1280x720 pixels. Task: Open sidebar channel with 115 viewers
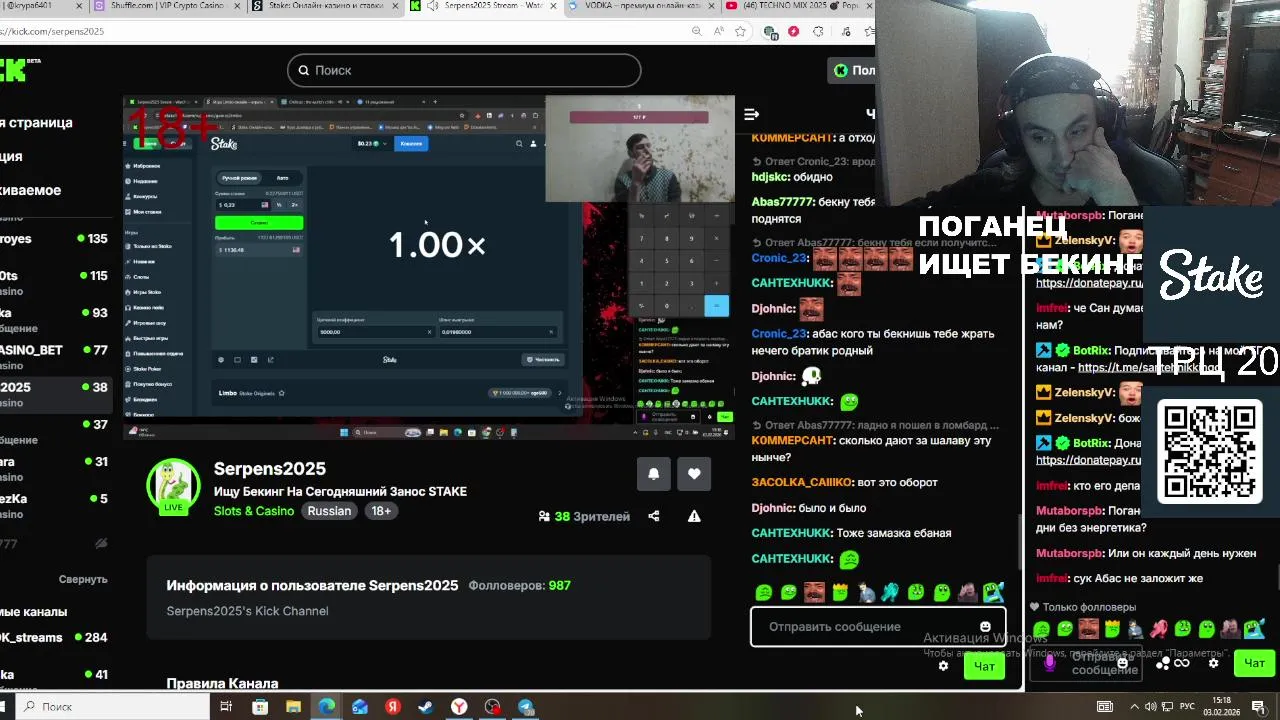(x=54, y=283)
